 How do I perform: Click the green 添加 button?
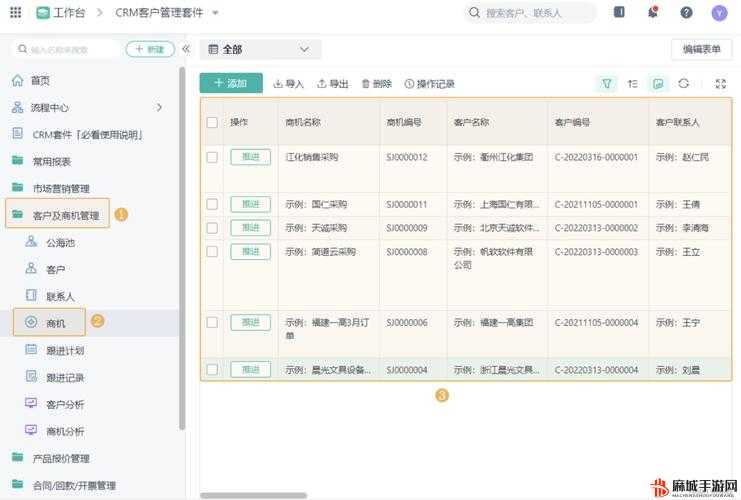coord(231,83)
